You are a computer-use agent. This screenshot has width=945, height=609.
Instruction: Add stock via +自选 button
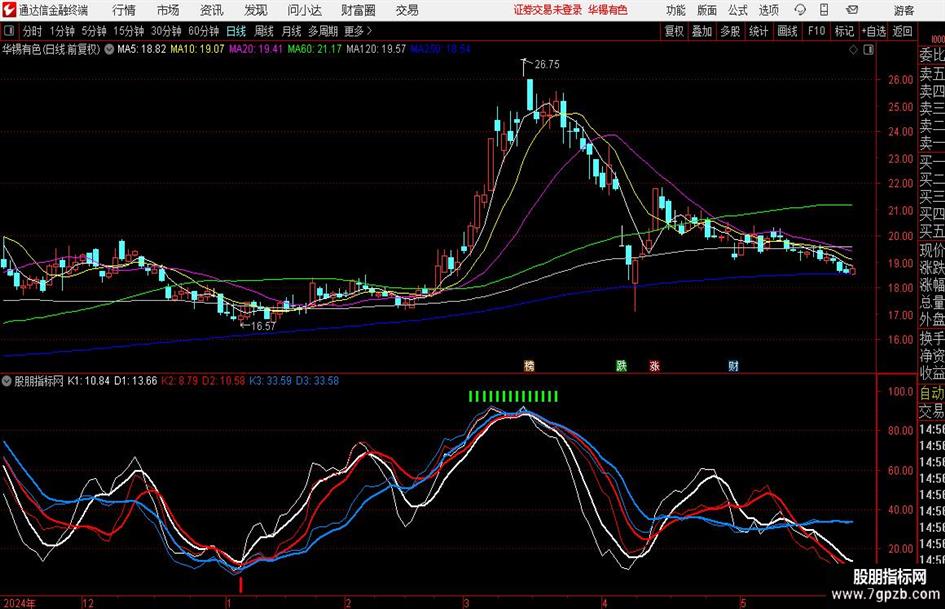coord(873,31)
